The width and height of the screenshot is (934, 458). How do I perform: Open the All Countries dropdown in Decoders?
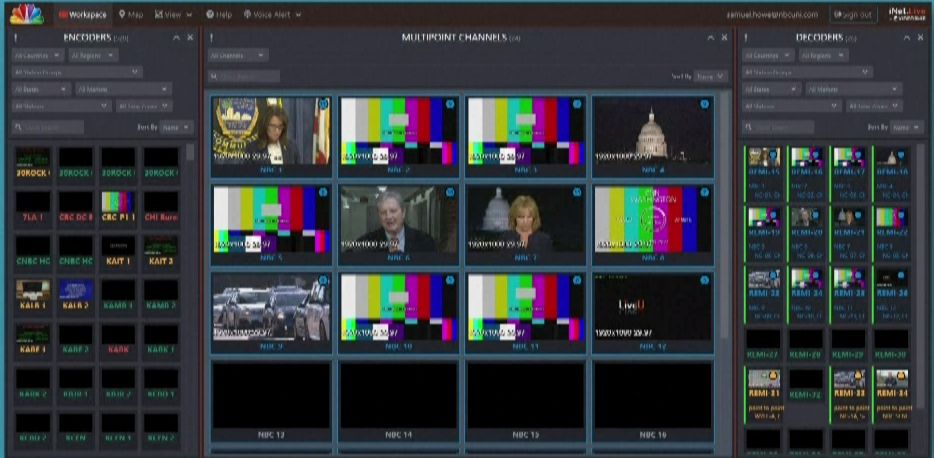click(768, 55)
